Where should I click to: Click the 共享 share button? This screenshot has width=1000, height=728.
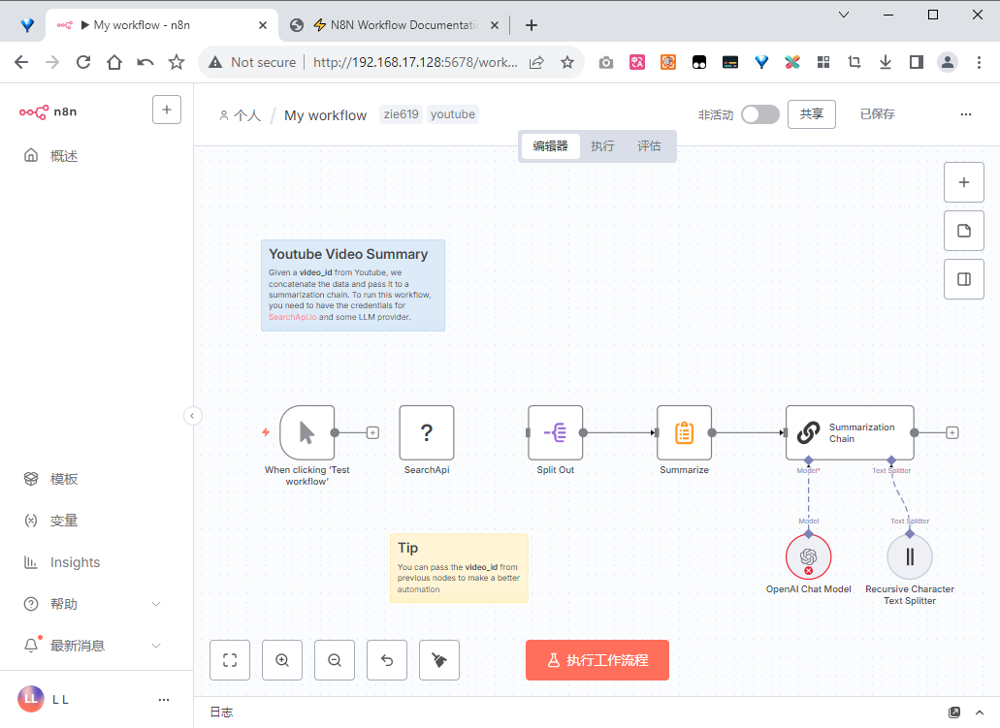pyautogui.click(x=811, y=114)
